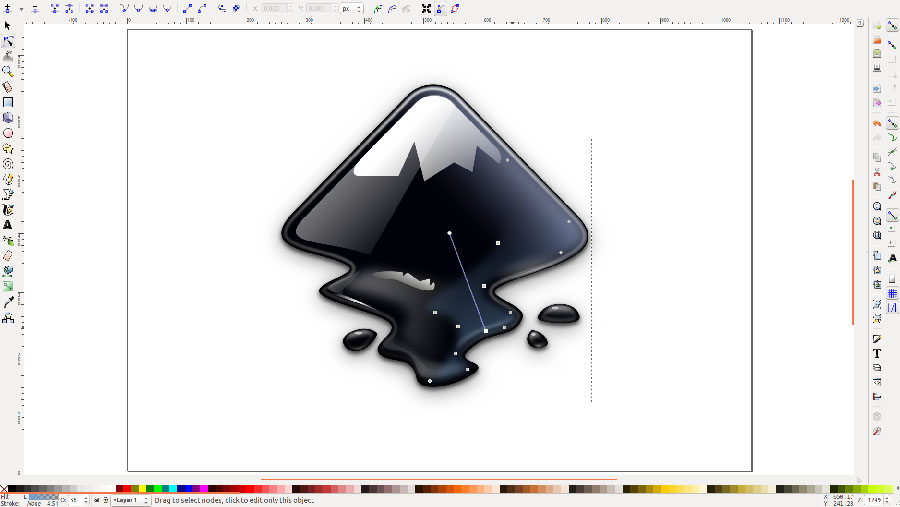Open the Layer 1 selector dropdown
This screenshot has width=900, height=507.
pyautogui.click(x=131, y=500)
